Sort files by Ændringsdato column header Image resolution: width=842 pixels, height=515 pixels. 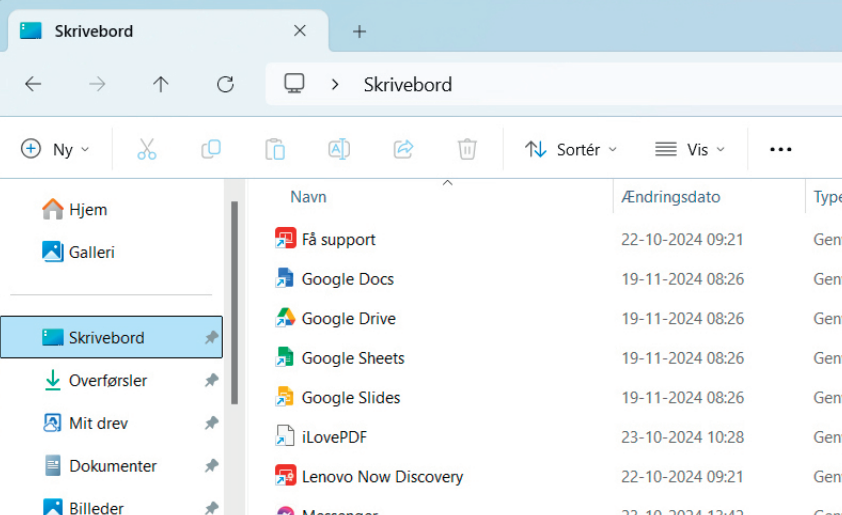(670, 197)
